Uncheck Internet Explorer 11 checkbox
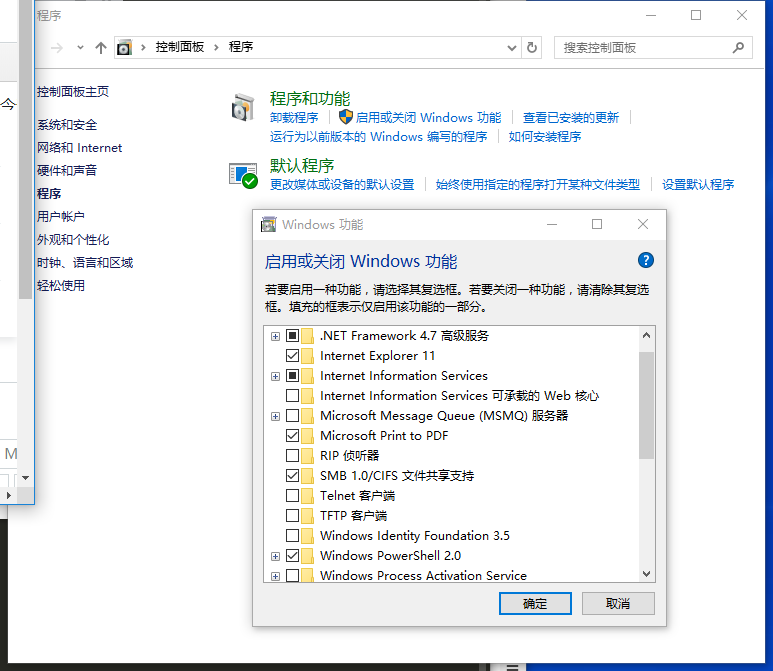This screenshot has width=773, height=671. point(292,355)
